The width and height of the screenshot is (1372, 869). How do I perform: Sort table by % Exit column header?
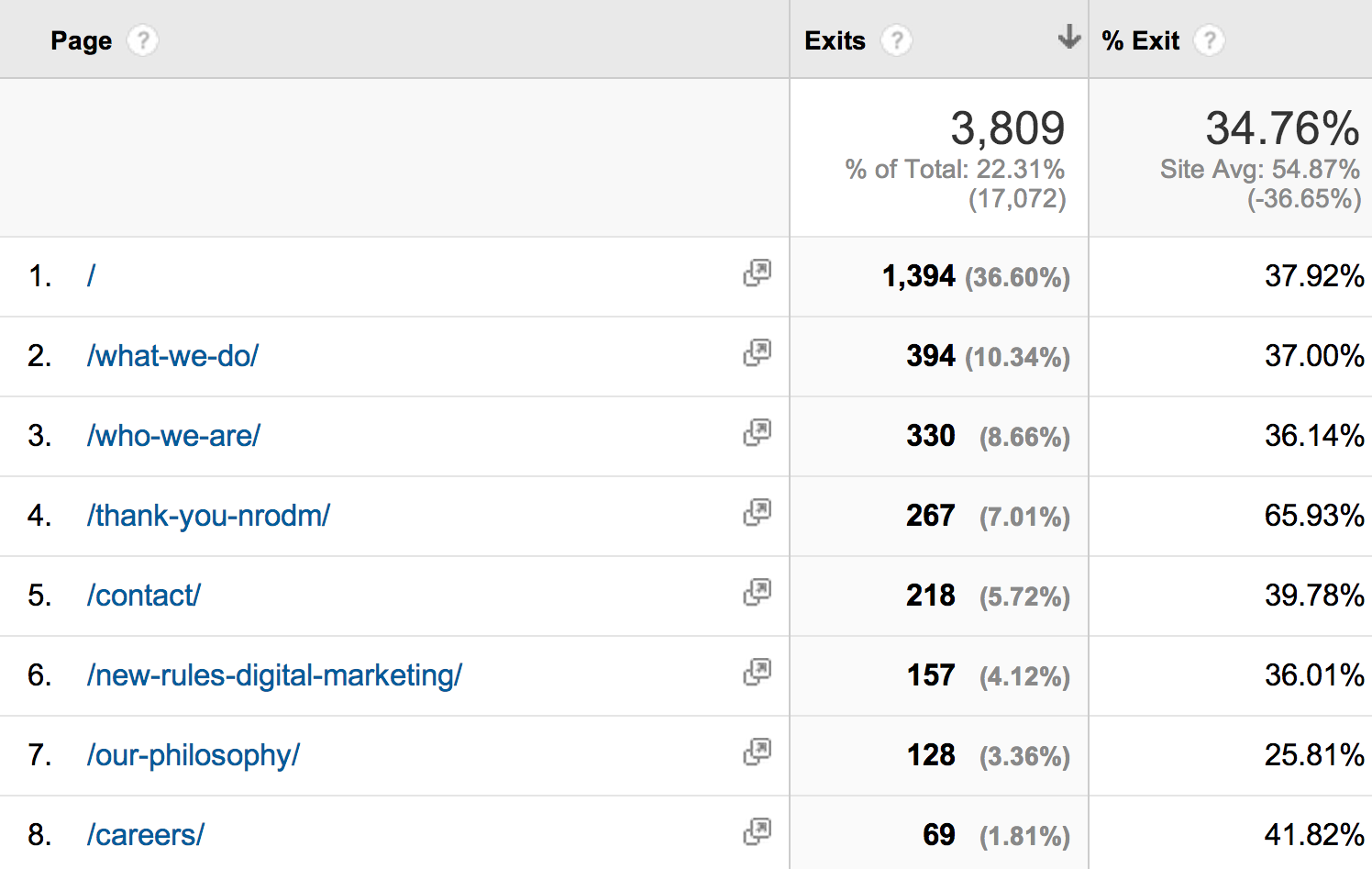[x=1140, y=40]
